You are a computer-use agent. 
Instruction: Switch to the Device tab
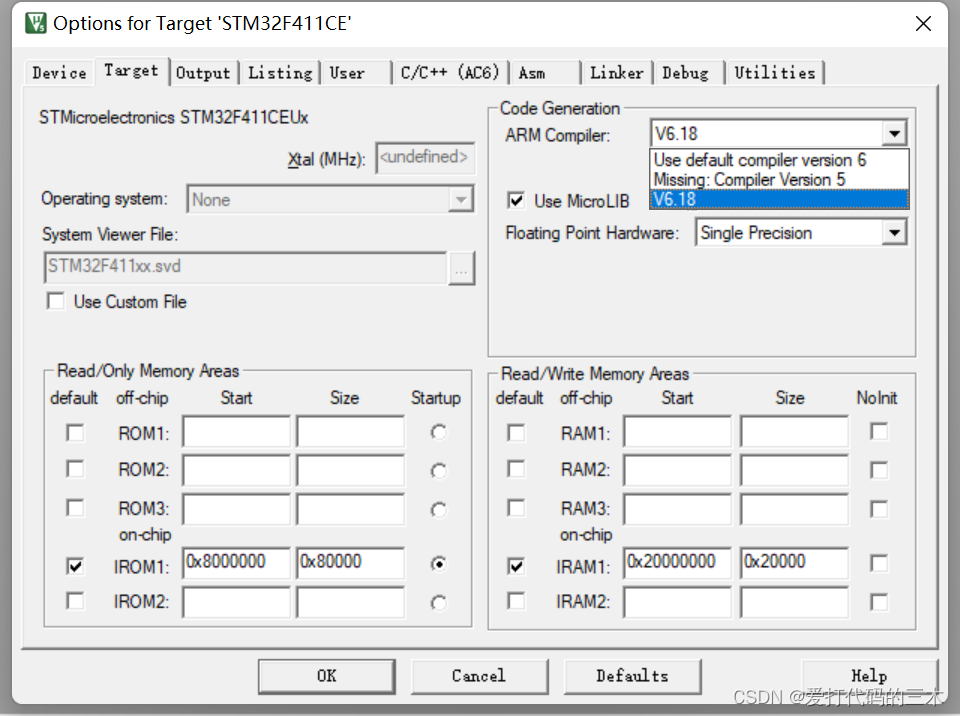point(59,73)
